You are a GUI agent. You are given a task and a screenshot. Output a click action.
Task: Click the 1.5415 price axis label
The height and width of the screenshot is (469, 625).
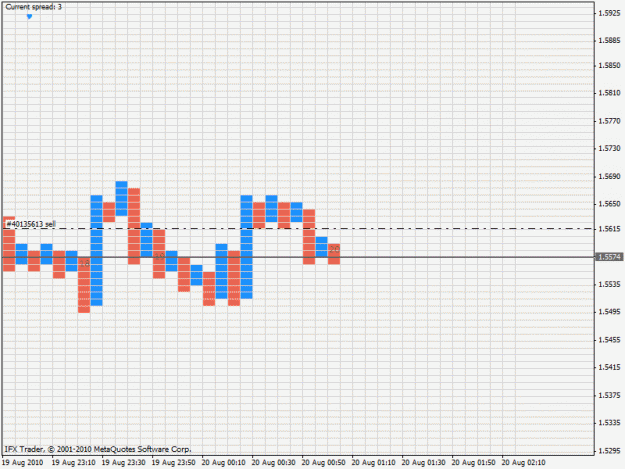(x=609, y=367)
